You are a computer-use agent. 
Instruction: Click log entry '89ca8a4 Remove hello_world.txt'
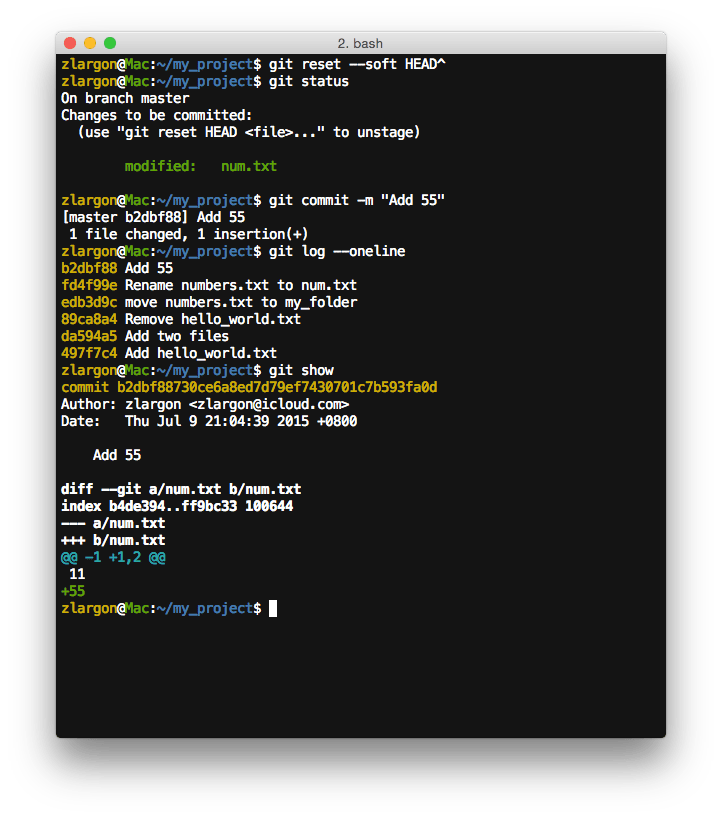181,319
